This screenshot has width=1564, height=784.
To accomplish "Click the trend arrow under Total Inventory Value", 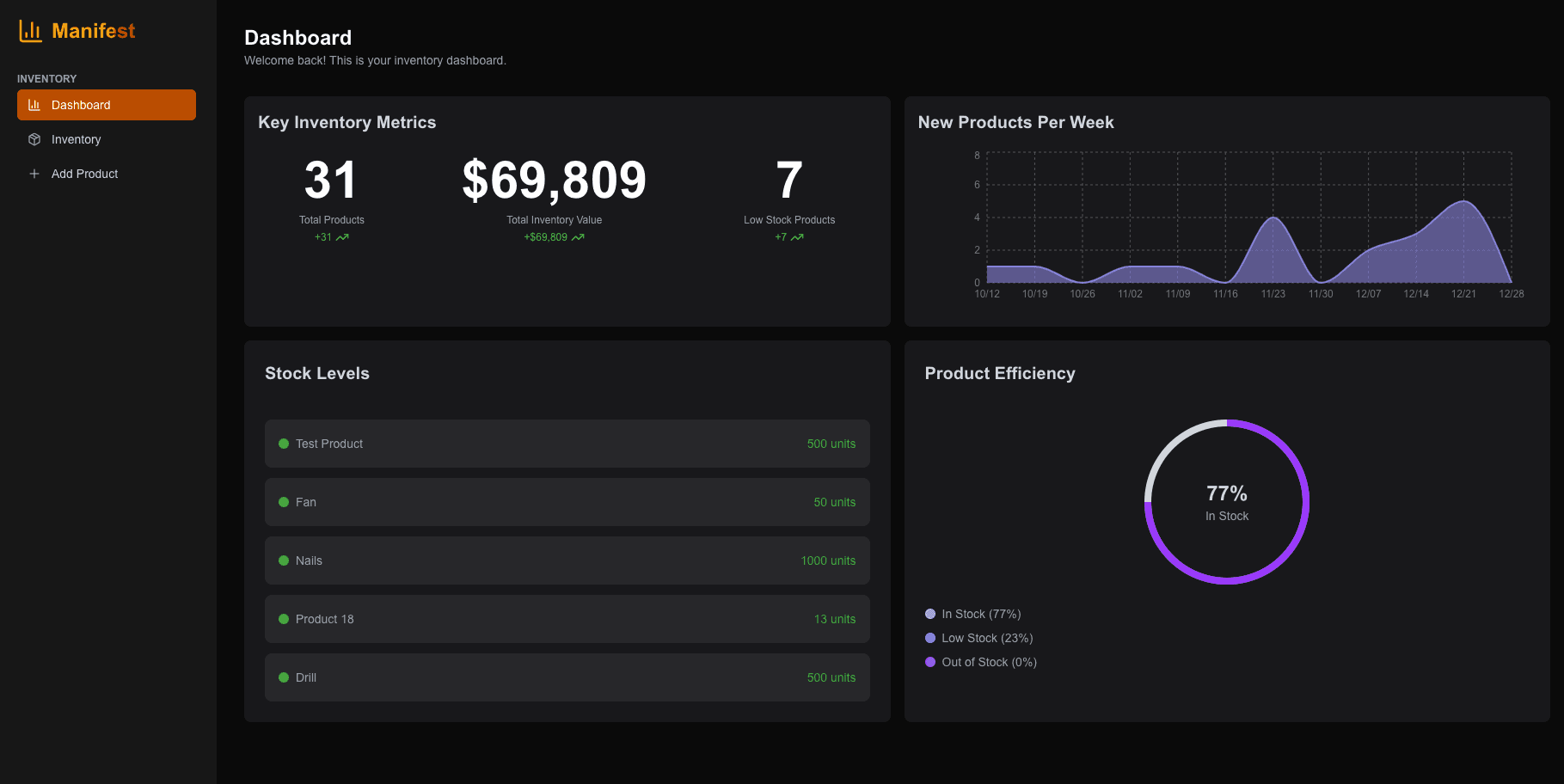I will [578, 237].
